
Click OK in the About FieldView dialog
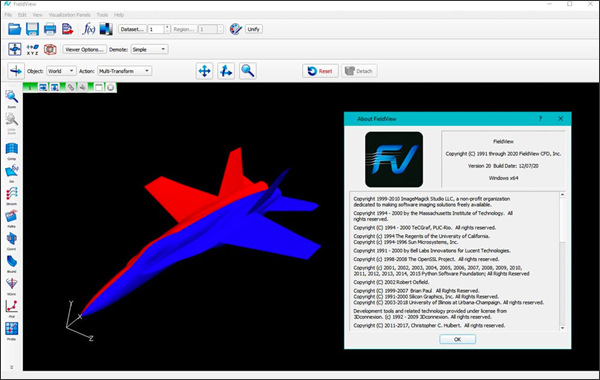pos(458,339)
